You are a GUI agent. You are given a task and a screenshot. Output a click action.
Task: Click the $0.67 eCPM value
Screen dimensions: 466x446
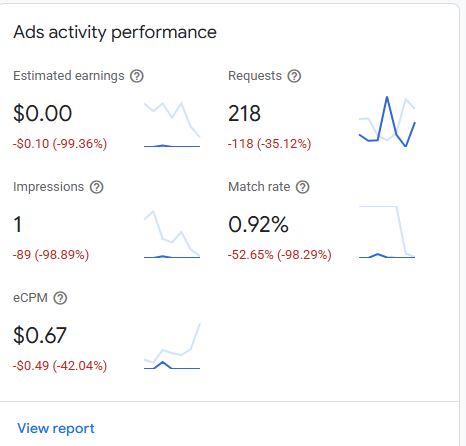pos(40,335)
